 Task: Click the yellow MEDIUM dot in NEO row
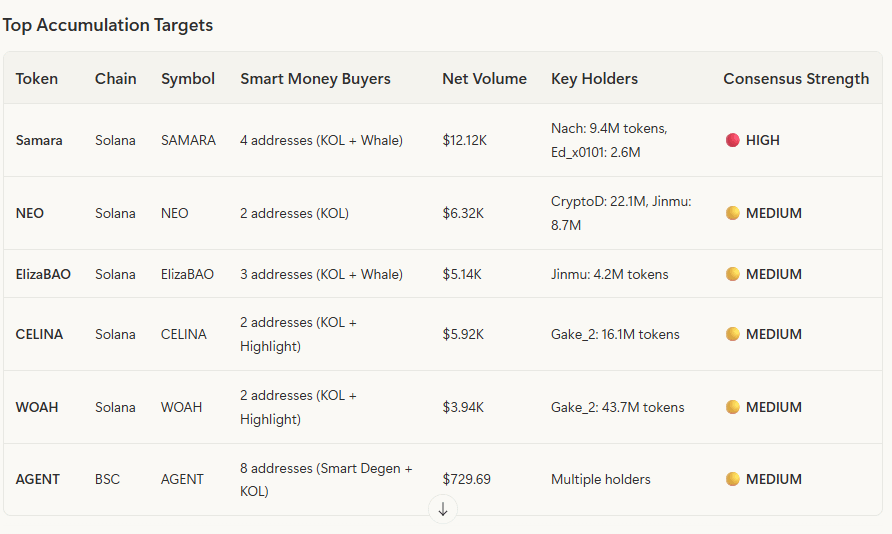pos(732,213)
